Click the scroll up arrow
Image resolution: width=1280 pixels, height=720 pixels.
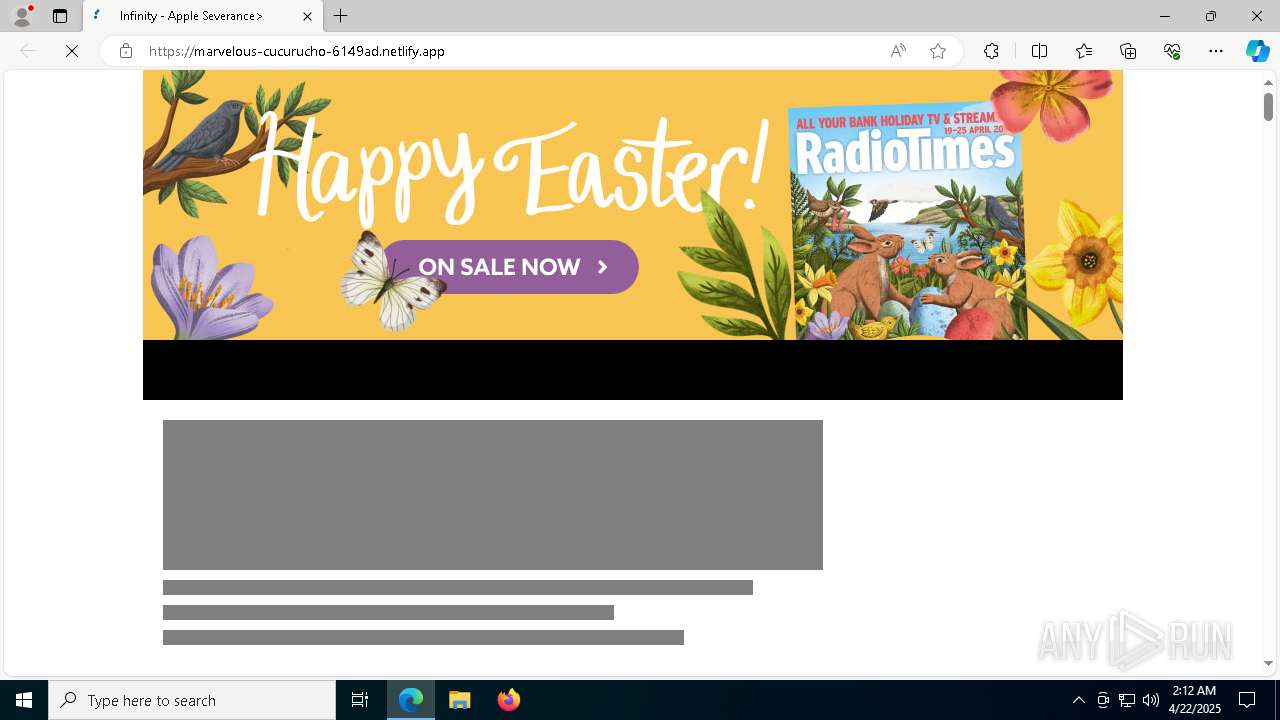[1268, 82]
